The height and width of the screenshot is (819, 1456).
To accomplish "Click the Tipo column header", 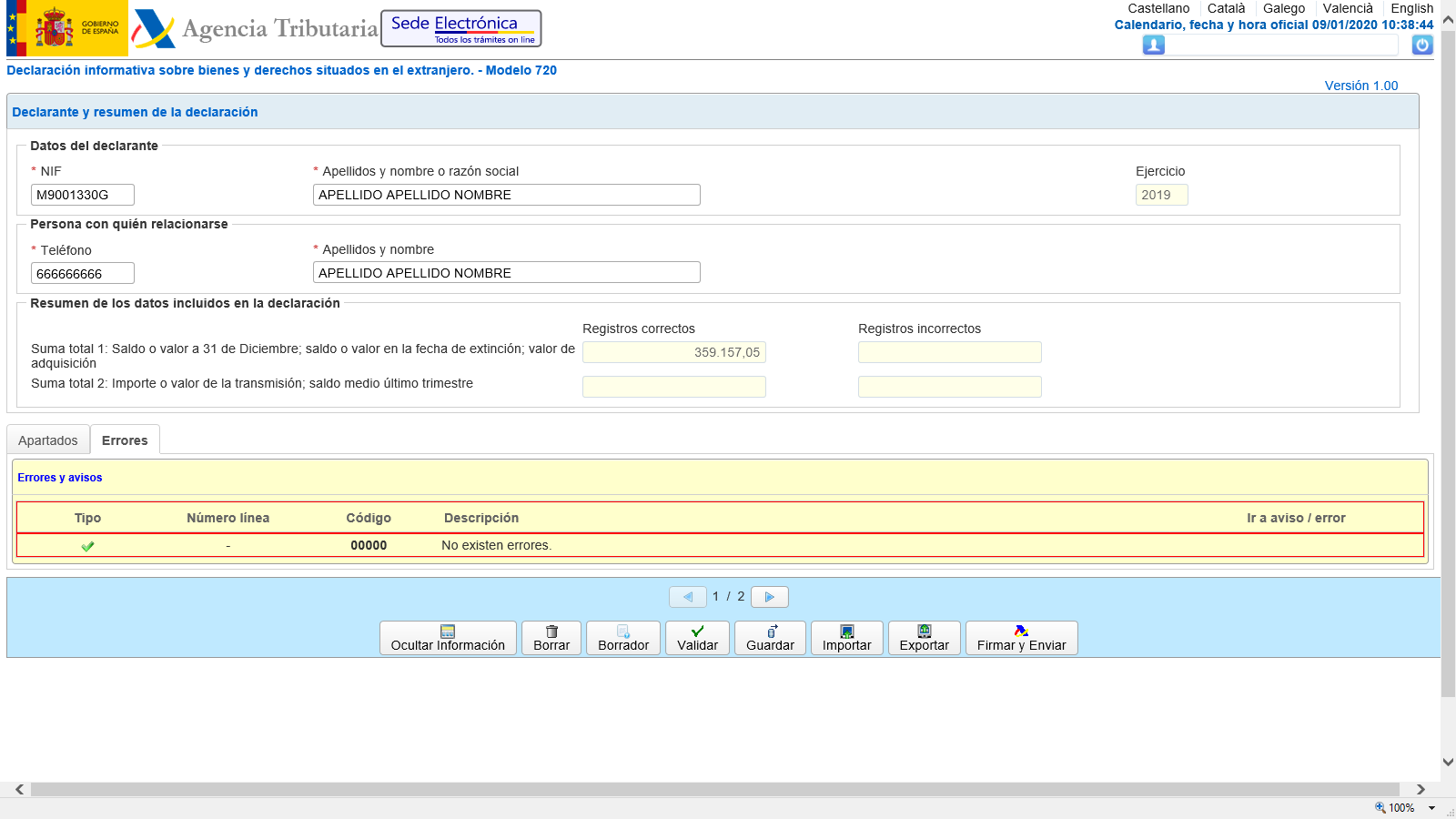I will point(87,518).
